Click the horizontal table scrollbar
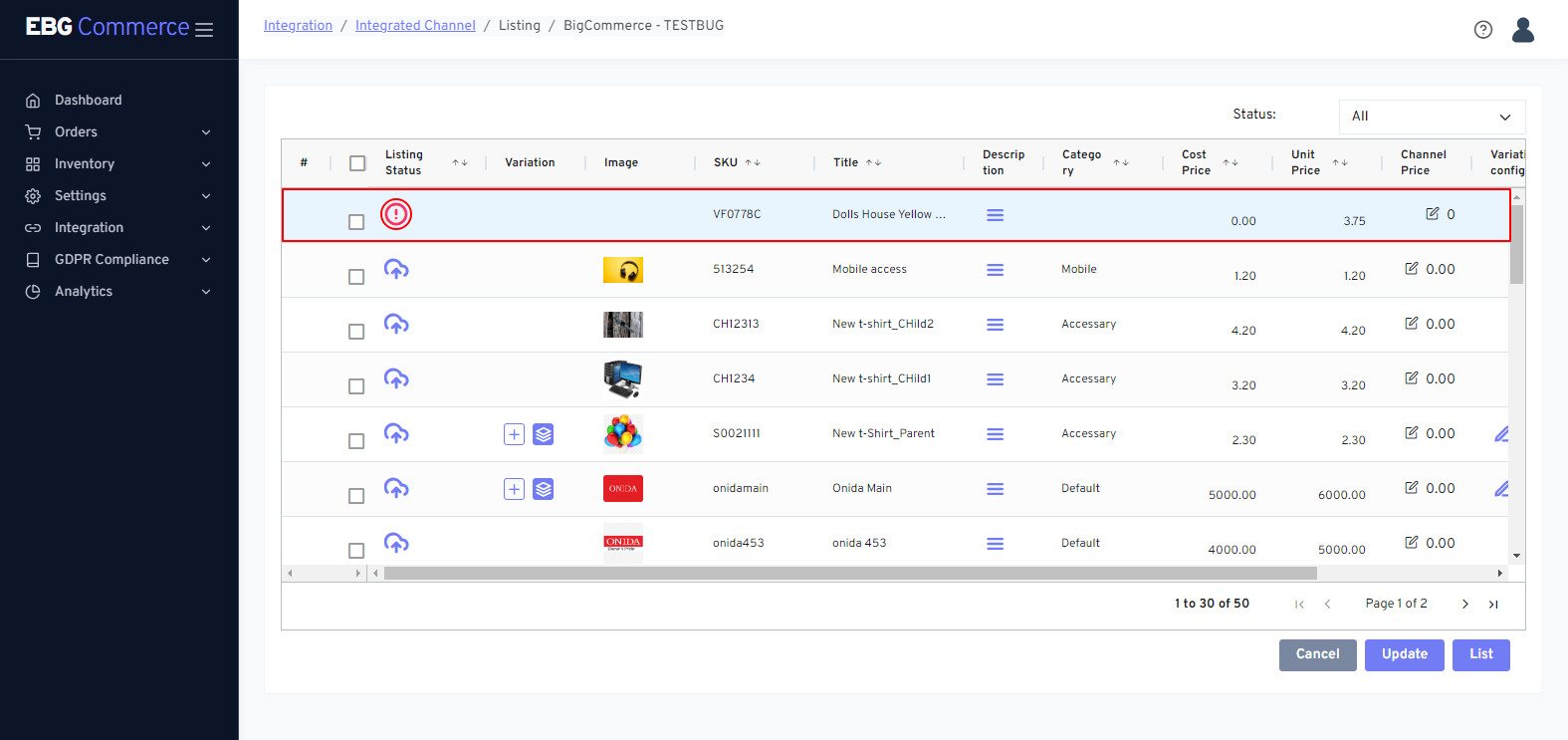Image resolution: width=1568 pixels, height=740 pixels. pos(849,574)
